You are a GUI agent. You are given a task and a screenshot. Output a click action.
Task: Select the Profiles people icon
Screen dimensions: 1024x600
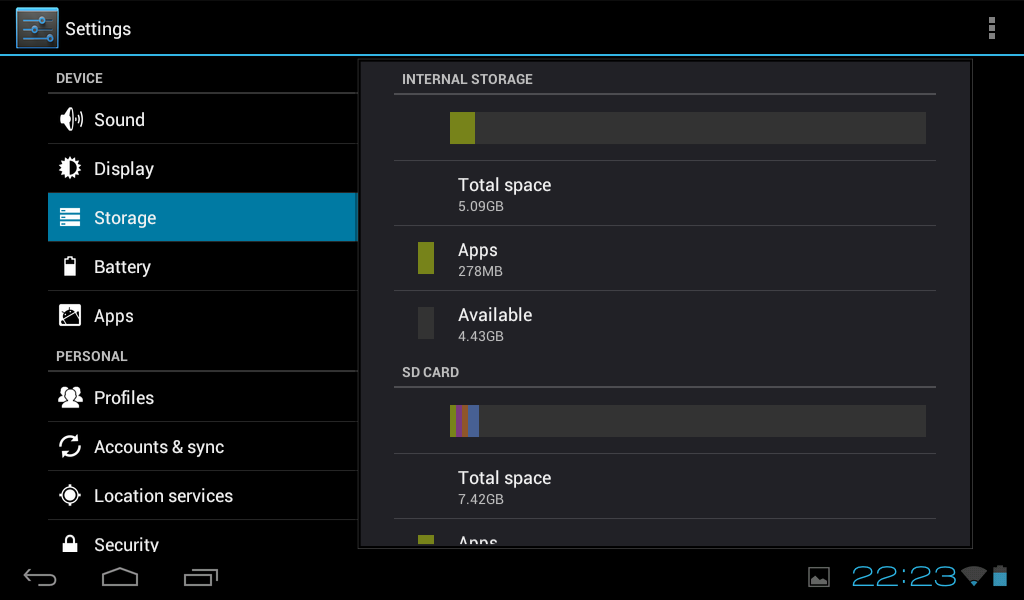point(71,397)
